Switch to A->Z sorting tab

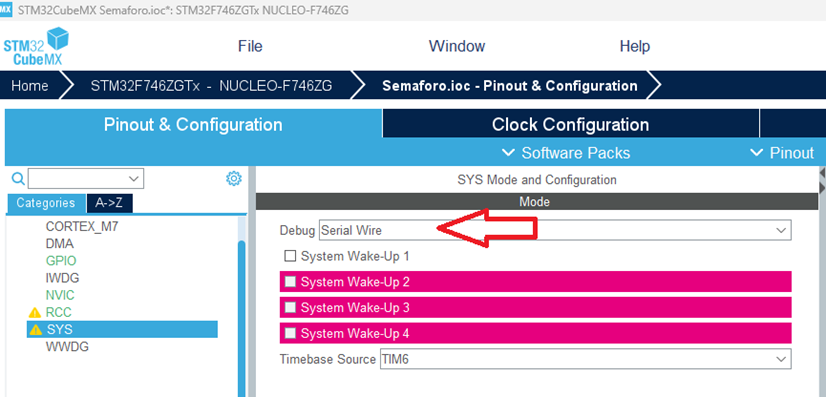[x=109, y=203]
